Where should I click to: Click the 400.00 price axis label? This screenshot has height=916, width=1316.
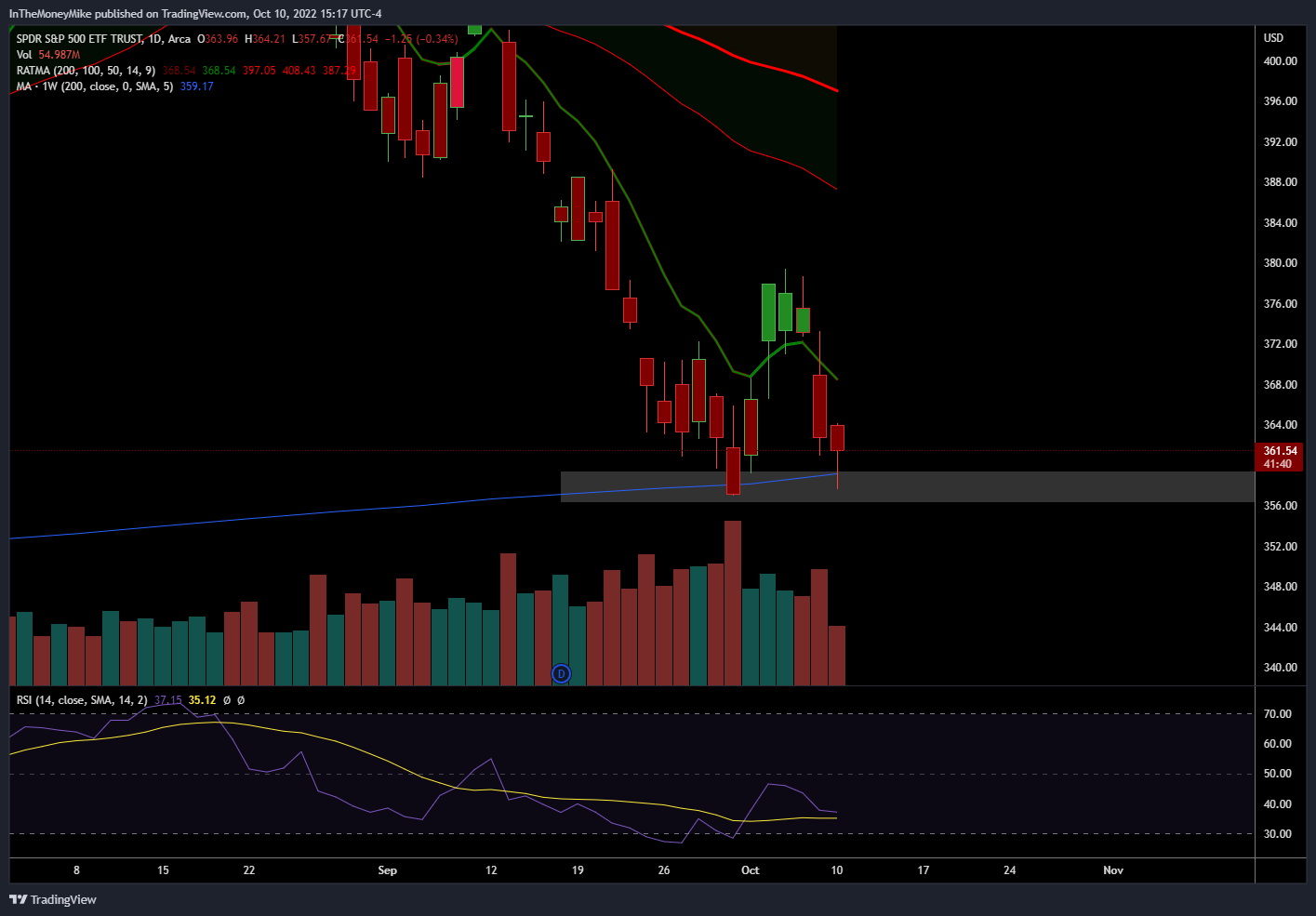click(x=1281, y=61)
